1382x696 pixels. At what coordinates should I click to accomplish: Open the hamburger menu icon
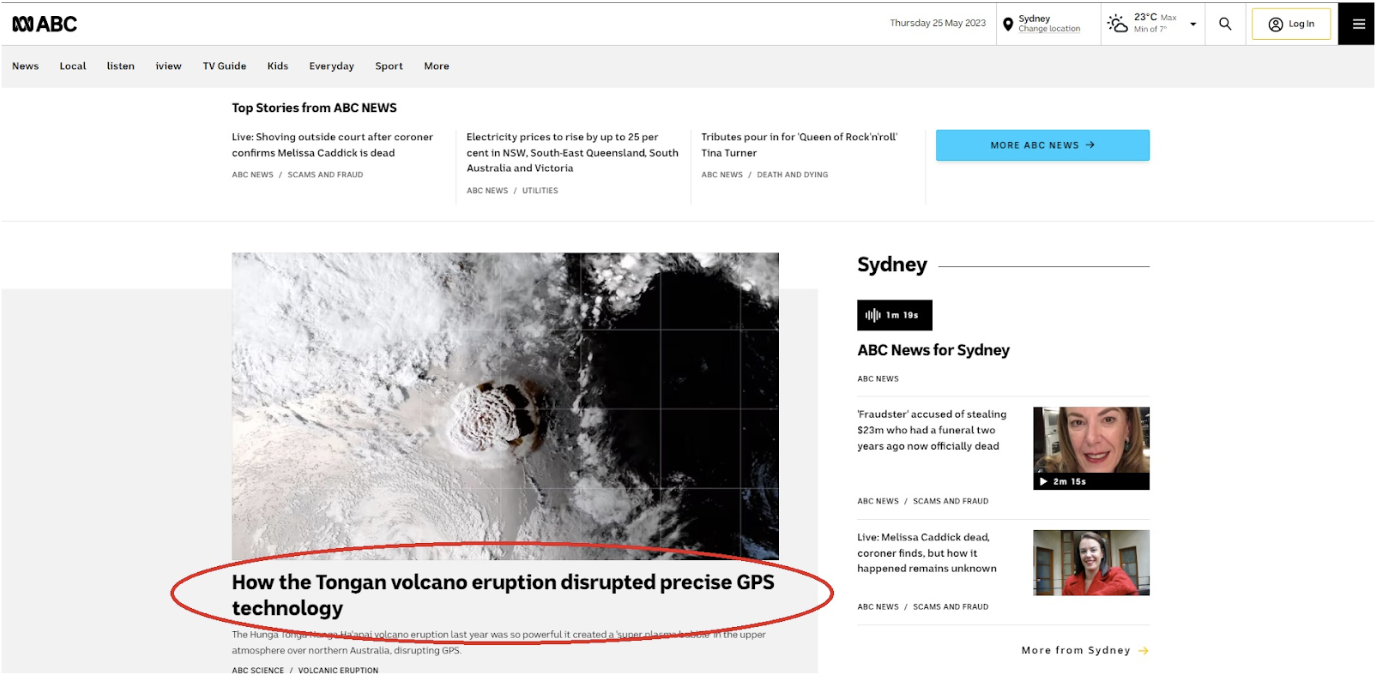pos(1358,24)
